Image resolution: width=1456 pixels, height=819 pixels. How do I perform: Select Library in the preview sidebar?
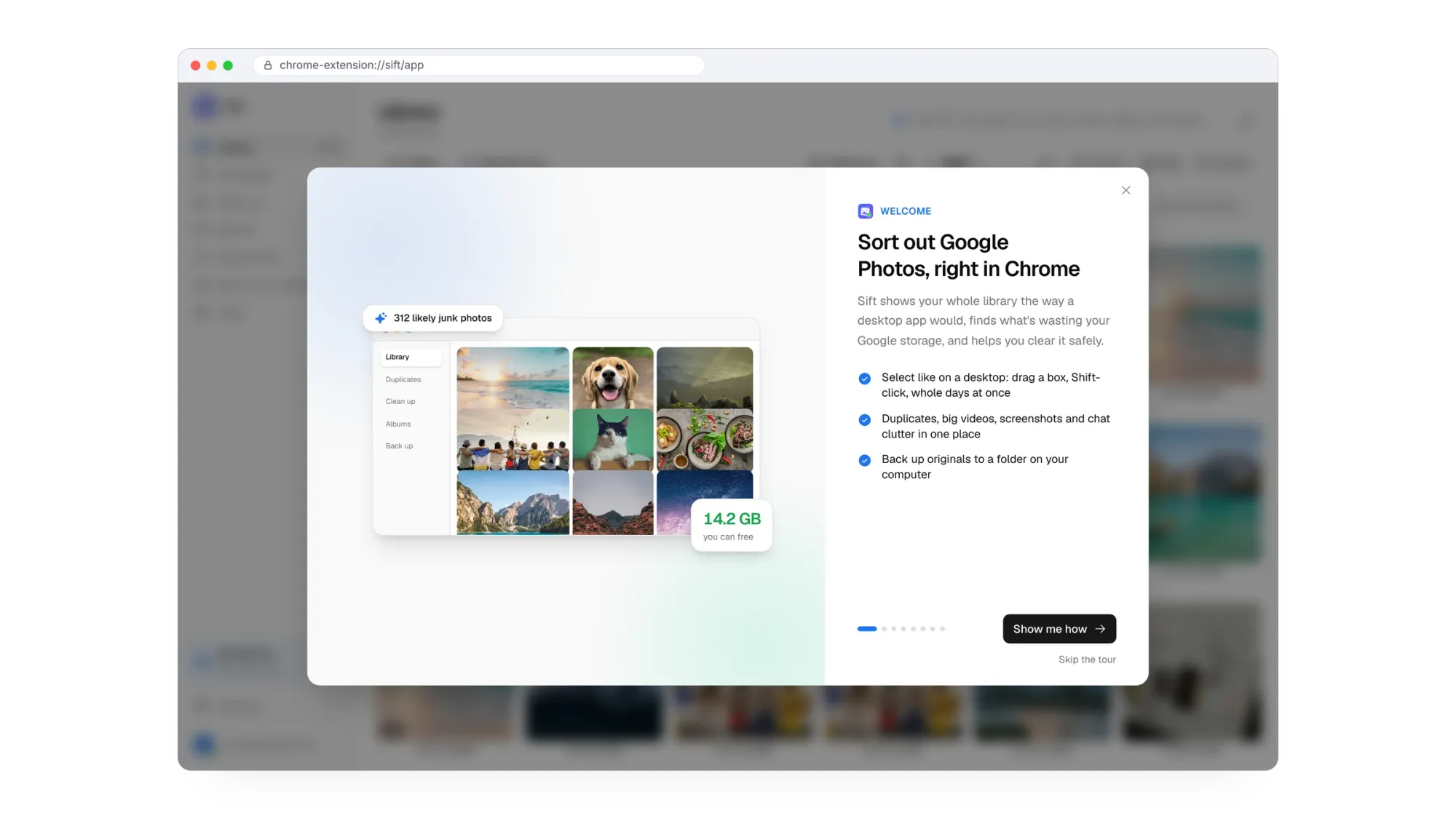pyautogui.click(x=411, y=357)
